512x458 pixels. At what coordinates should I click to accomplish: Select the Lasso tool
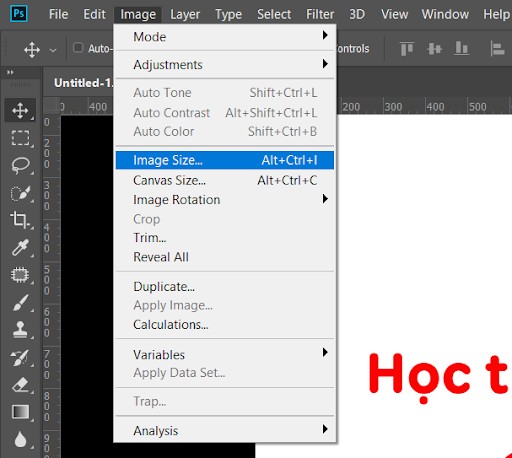(20, 165)
